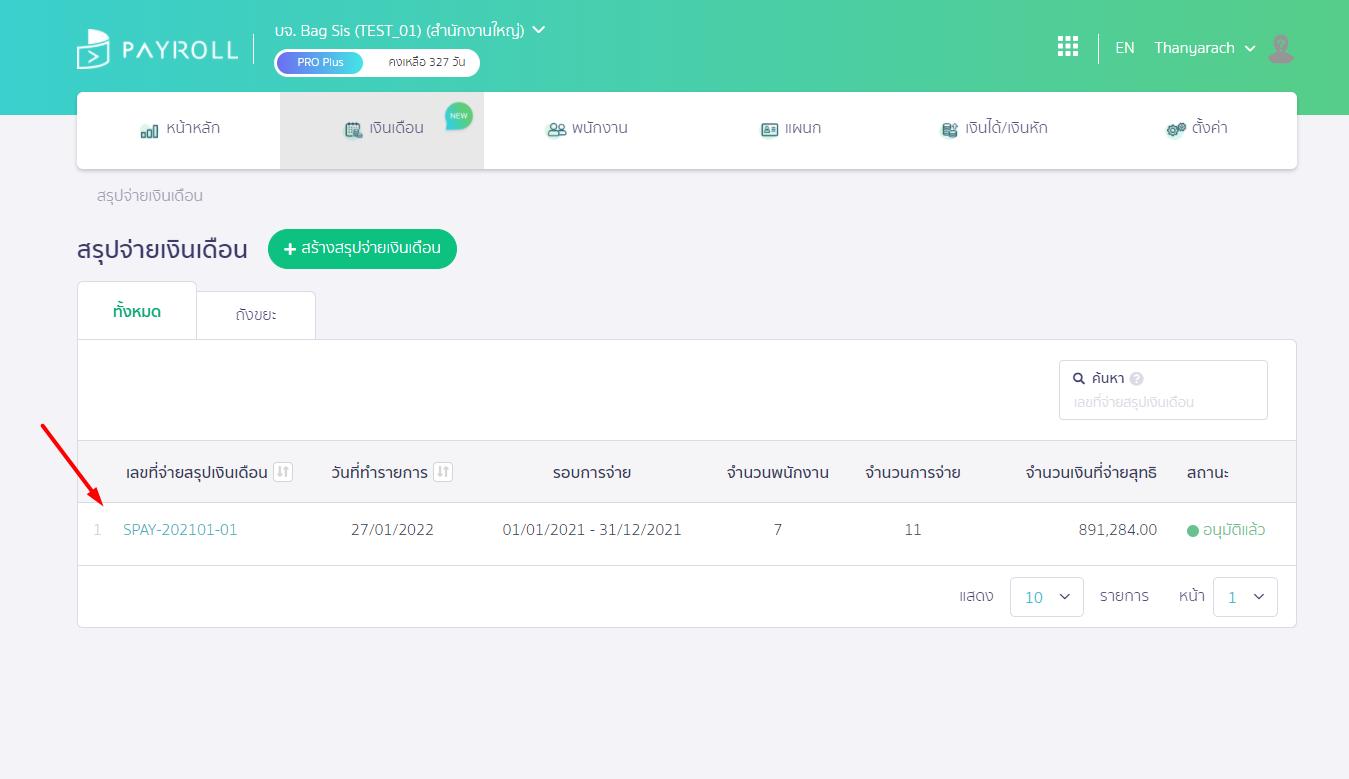Screen dimensions: 1349x779
Task: Click the green approved status dot
Action: 1192,531
